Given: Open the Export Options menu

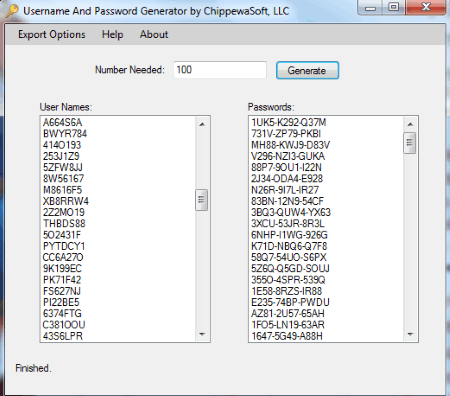Looking at the screenshot, I should coord(52,35).
